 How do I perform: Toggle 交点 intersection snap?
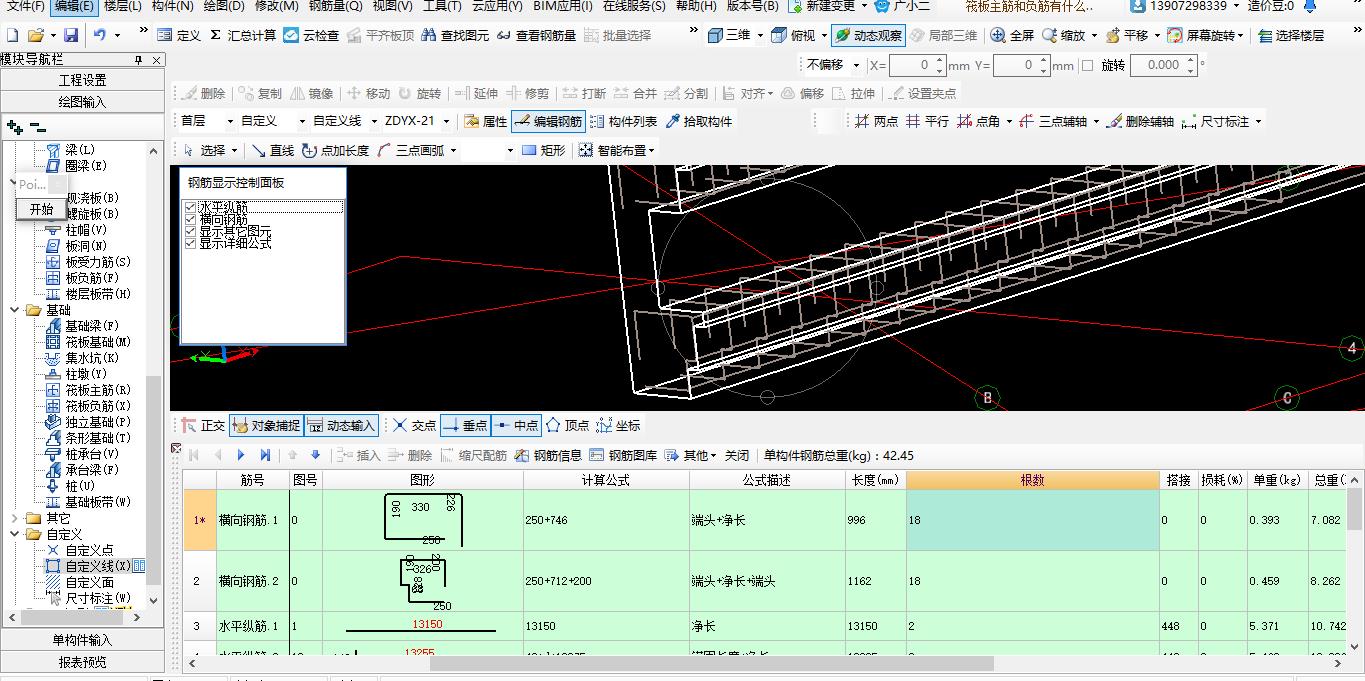[x=414, y=425]
